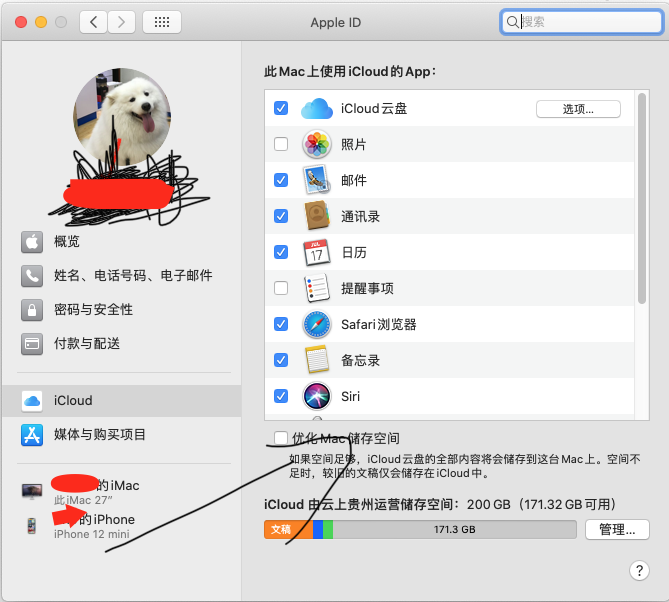The width and height of the screenshot is (669, 602).
Task: Select the 的iPhone device entry
Action: tap(122, 525)
